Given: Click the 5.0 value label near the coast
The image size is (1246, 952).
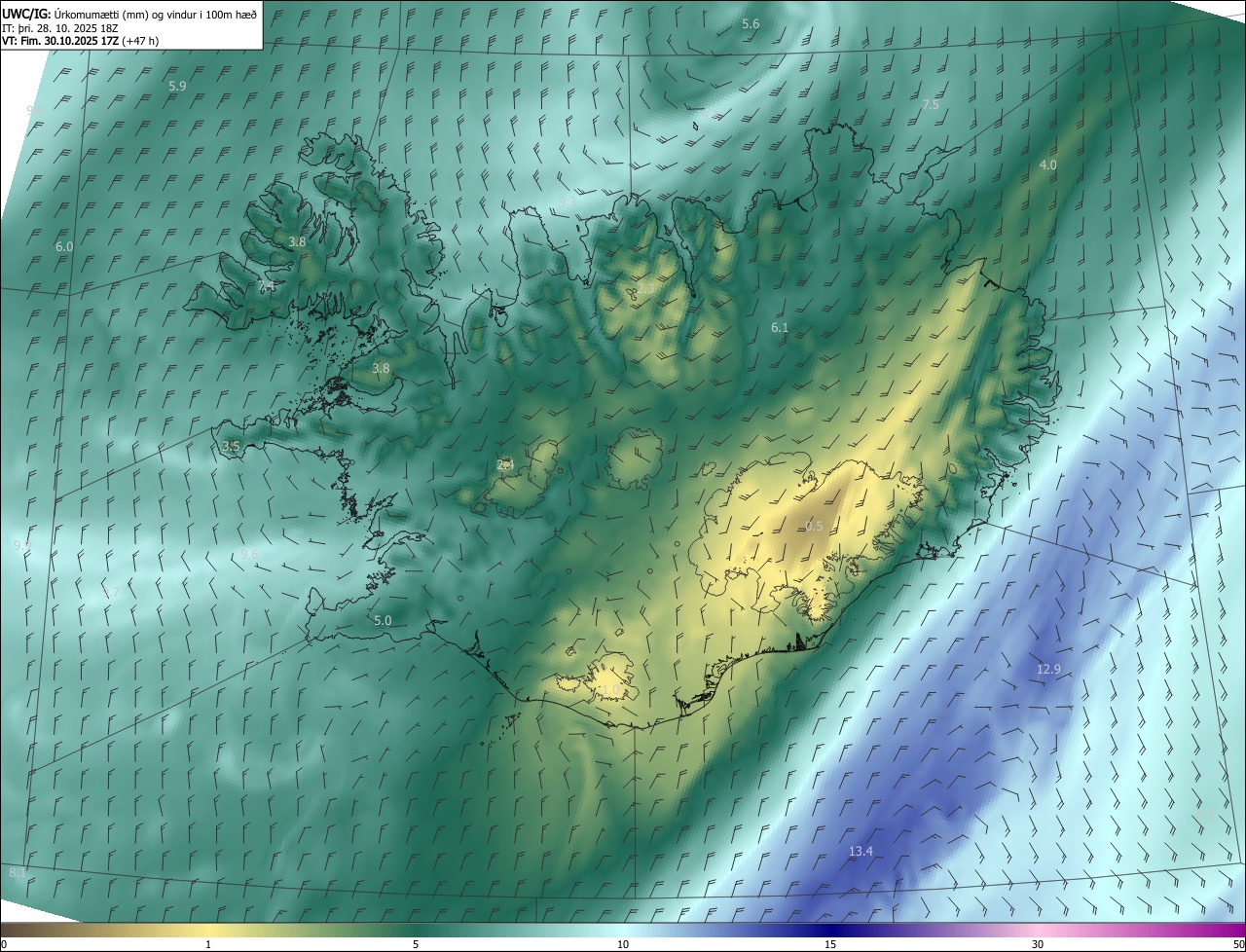Looking at the screenshot, I should tap(383, 620).
